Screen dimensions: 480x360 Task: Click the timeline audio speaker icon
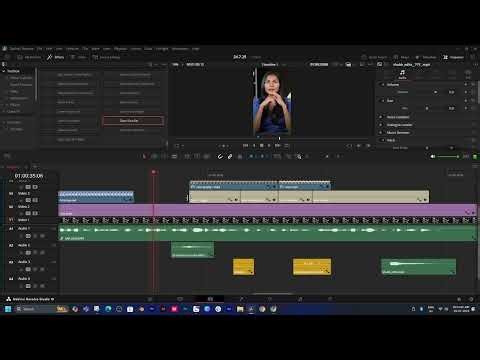[x=433, y=156]
